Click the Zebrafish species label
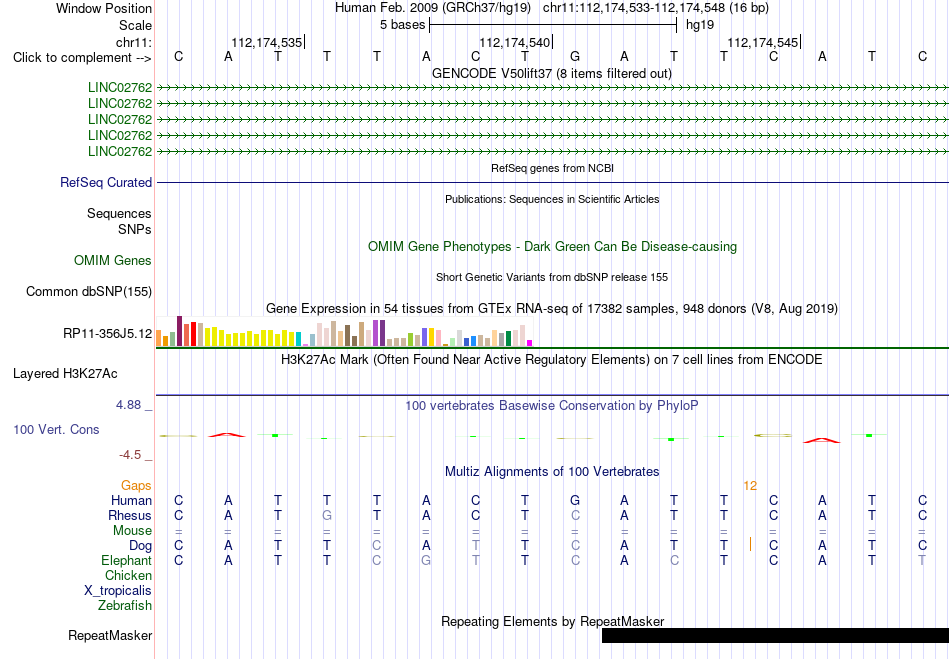The image size is (950, 659). pyautogui.click(x=125, y=605)
